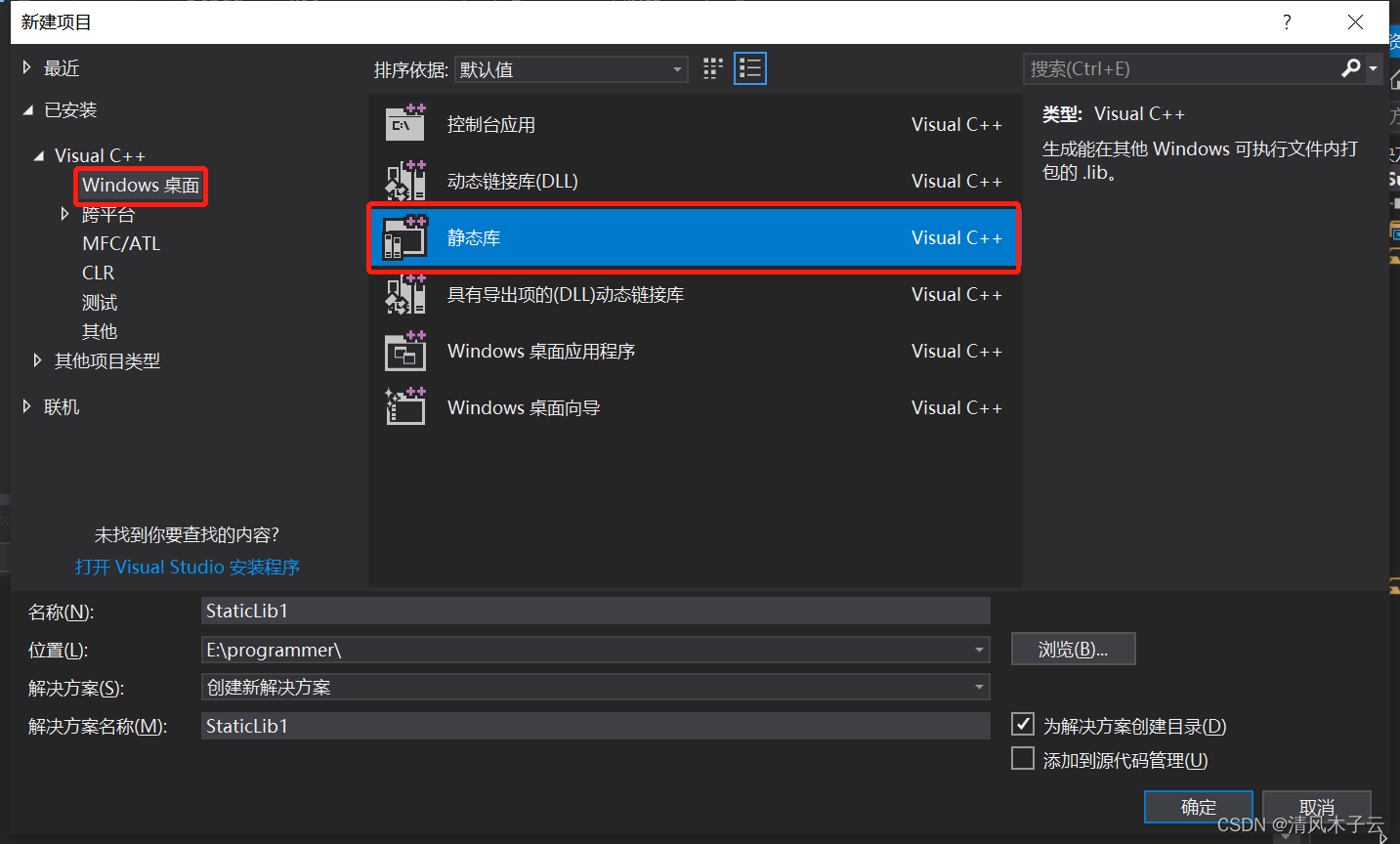The height and width of the screenshot is (844, 1400).
Task: Select MFC/ATL category
Action: [121, 243]
